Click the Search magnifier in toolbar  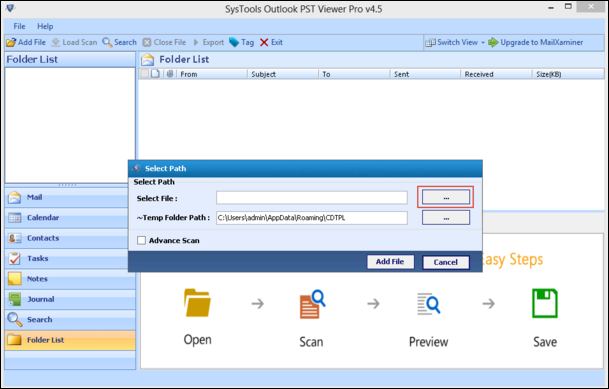tap(107, 42)
